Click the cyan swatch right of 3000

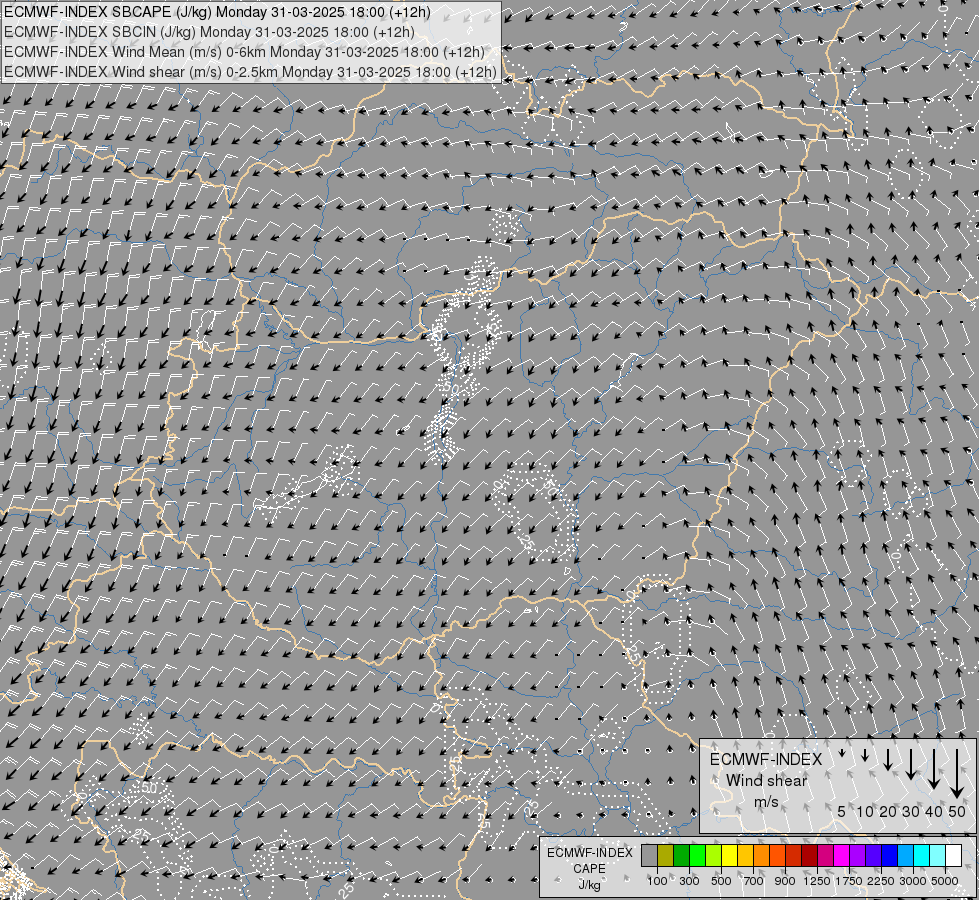point(922,856)
